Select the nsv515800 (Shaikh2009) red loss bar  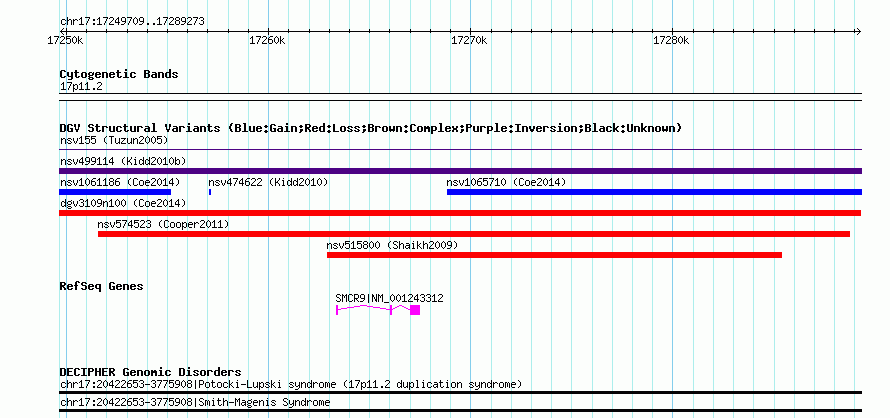(555, 255)
